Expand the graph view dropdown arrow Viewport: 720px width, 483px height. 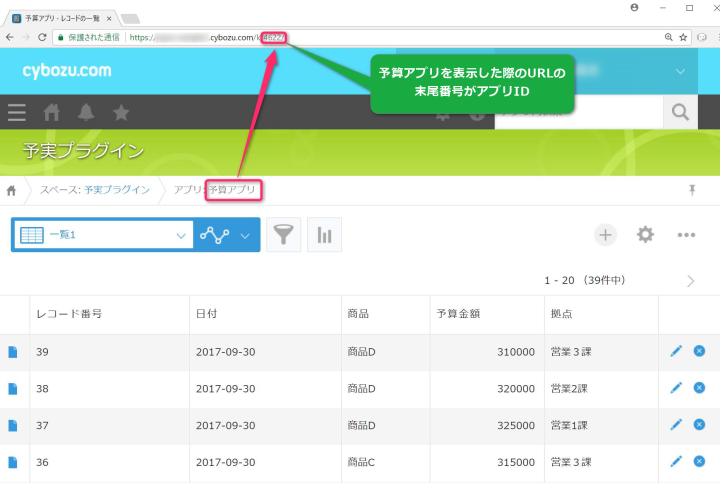tap(246, 236)
